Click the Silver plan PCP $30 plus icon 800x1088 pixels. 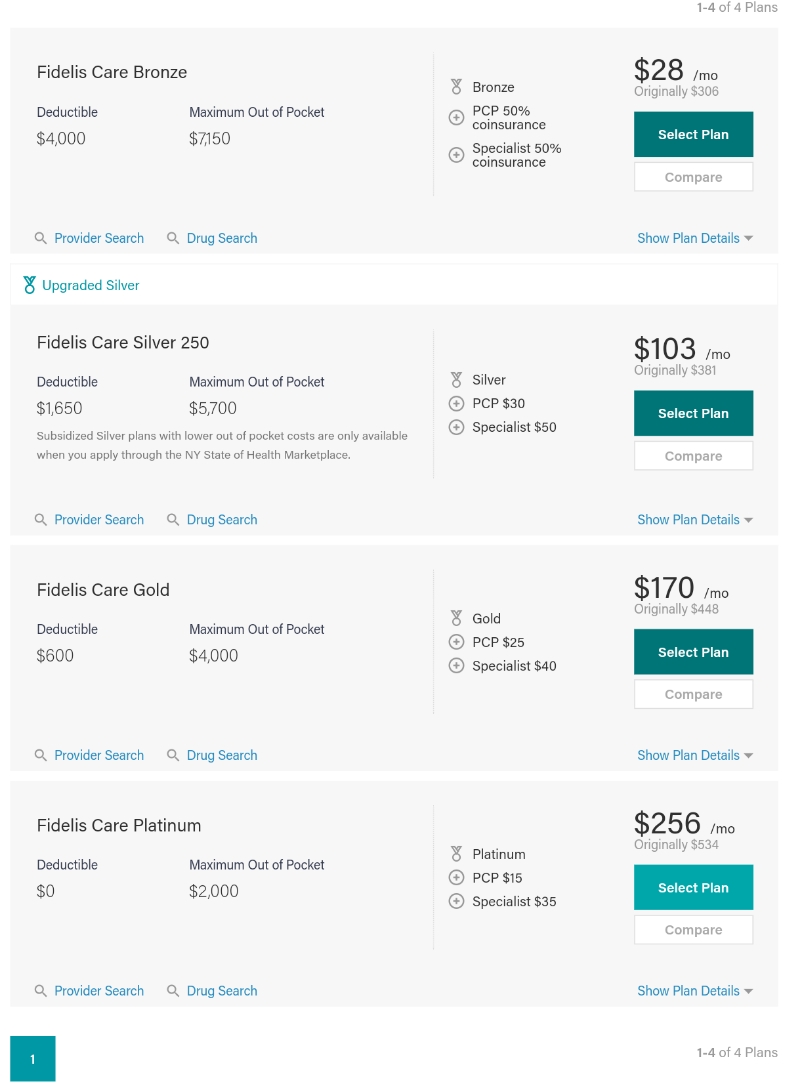(x=456, y=404)
